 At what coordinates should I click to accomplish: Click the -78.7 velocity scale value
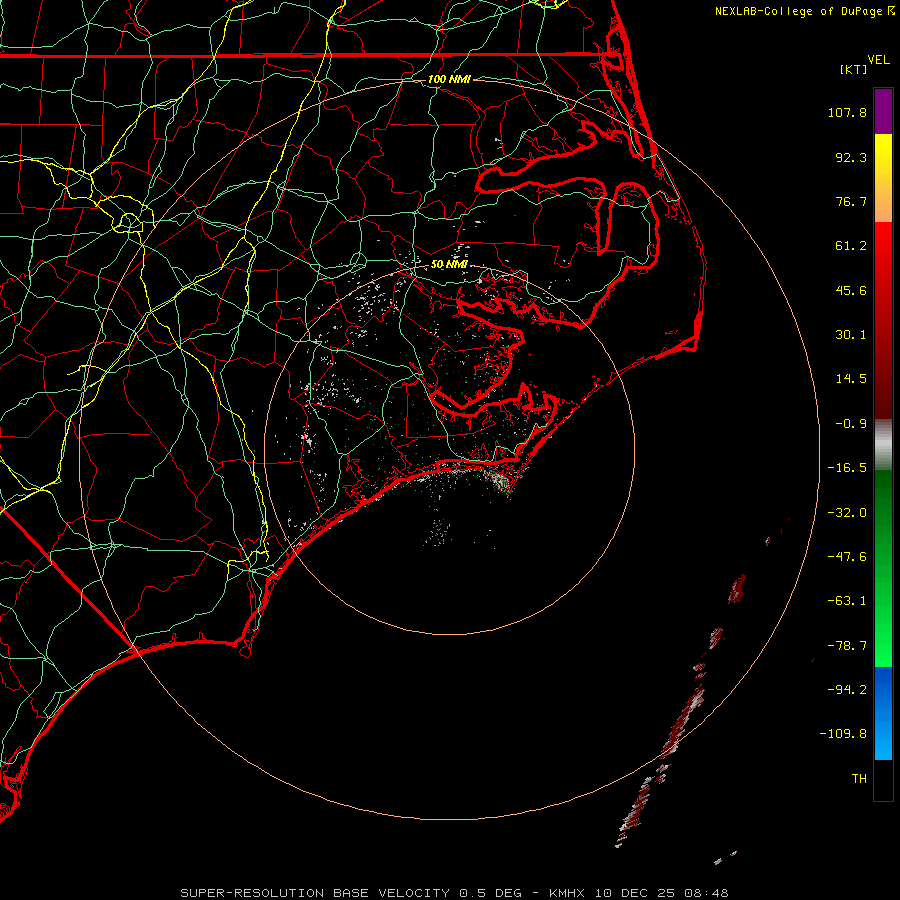[x=847, y=646]
